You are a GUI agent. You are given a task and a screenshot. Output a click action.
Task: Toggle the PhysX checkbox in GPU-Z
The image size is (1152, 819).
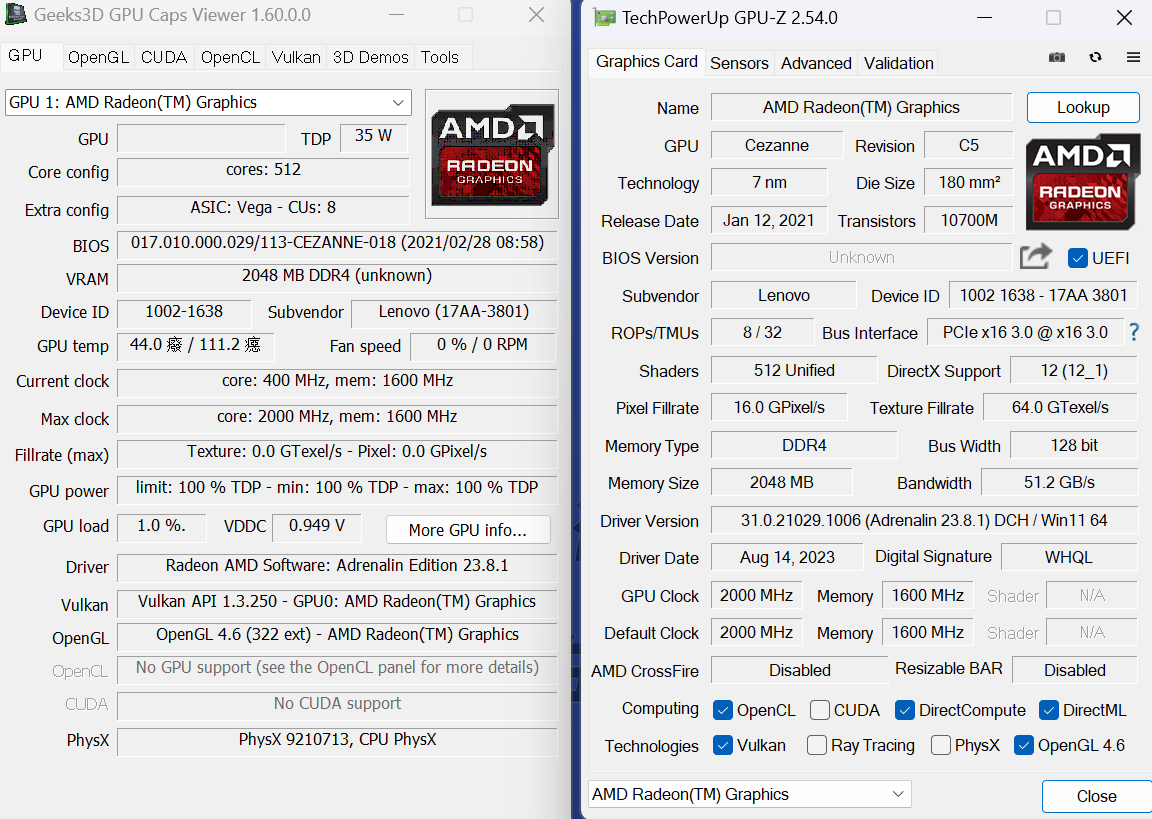(x=941, y=746)
